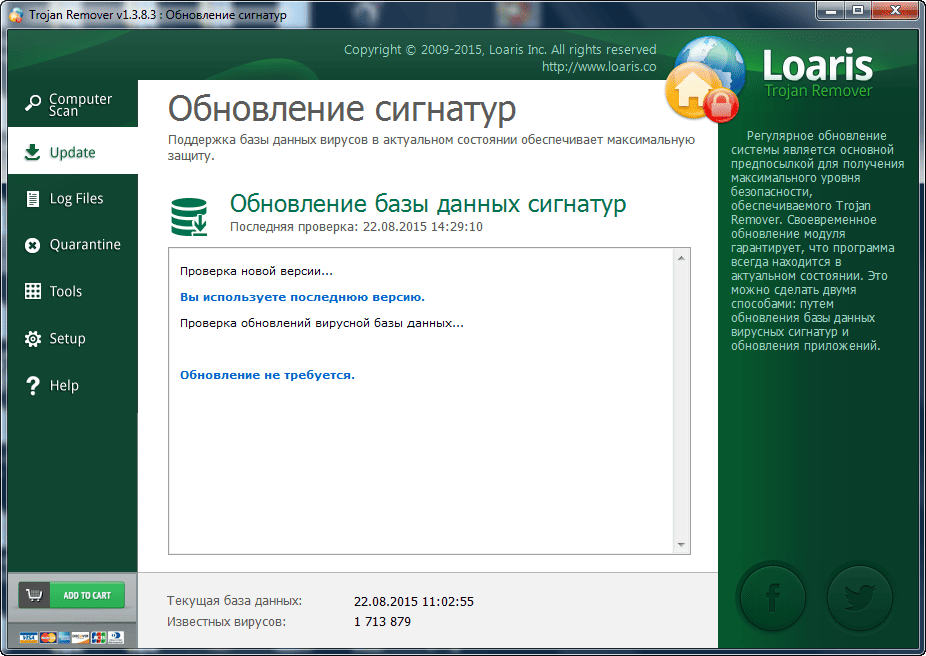The height and width of the screenshot is (656, 926).
Task: Click the database date 22.08.2015 11:02:55
Action: click(x=414, y=602)
